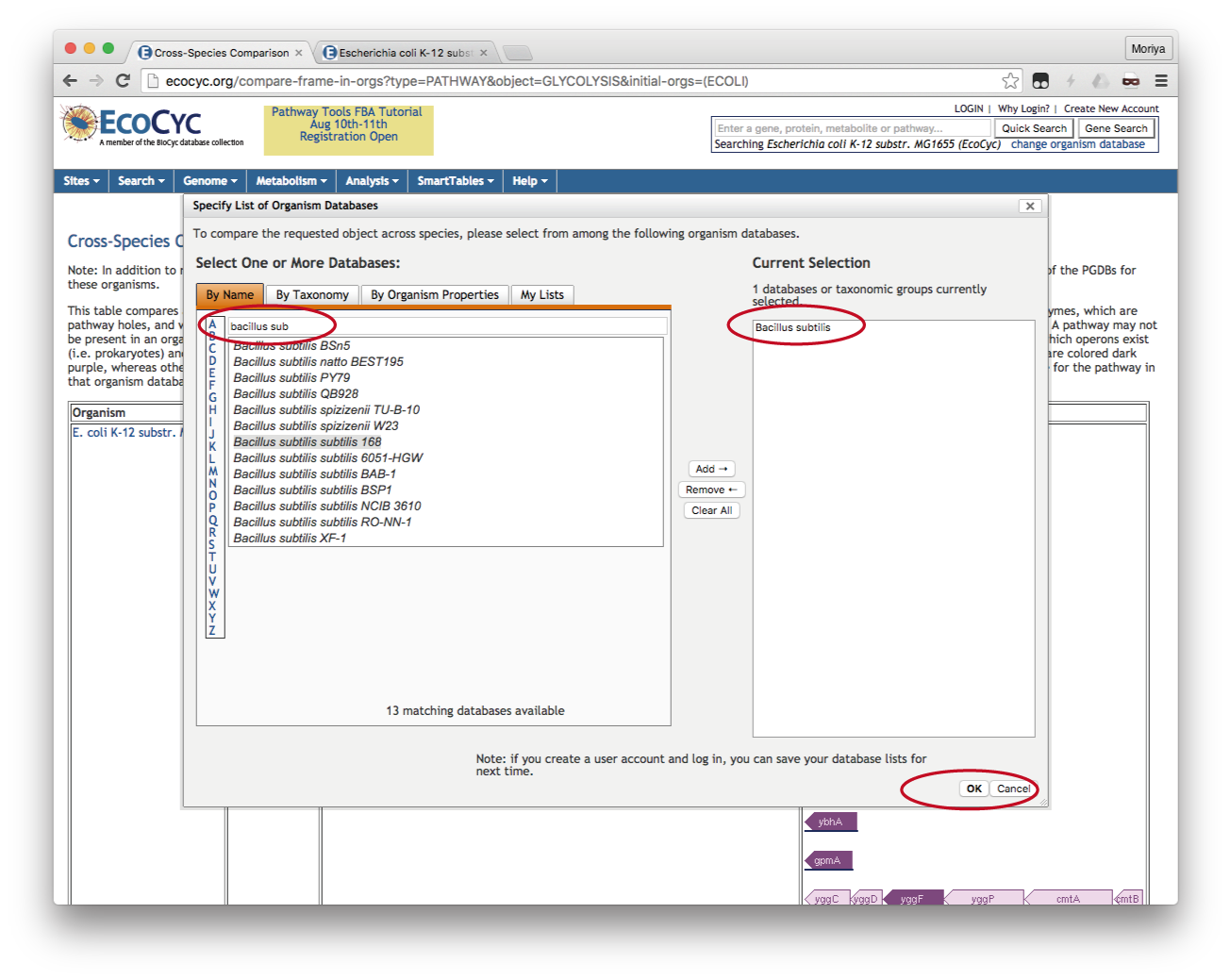Cancel the organism databases dialog
Screen dimensions: 1230x980
(x=1014, y=789)
